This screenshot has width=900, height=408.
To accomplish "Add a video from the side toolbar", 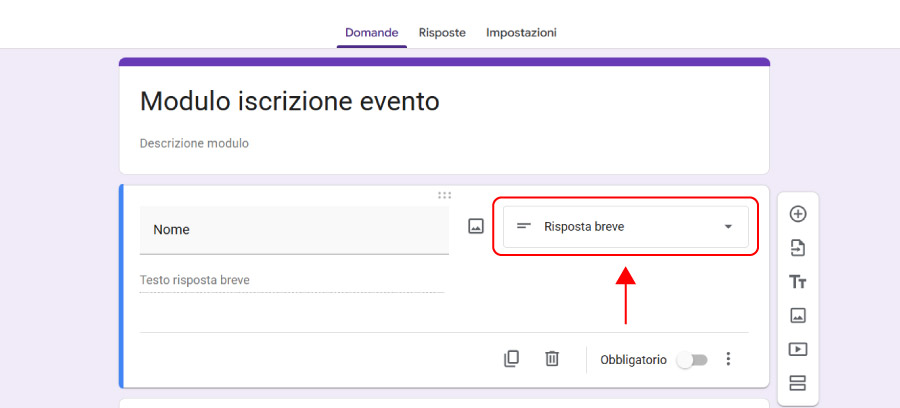I will coord(797,350).
